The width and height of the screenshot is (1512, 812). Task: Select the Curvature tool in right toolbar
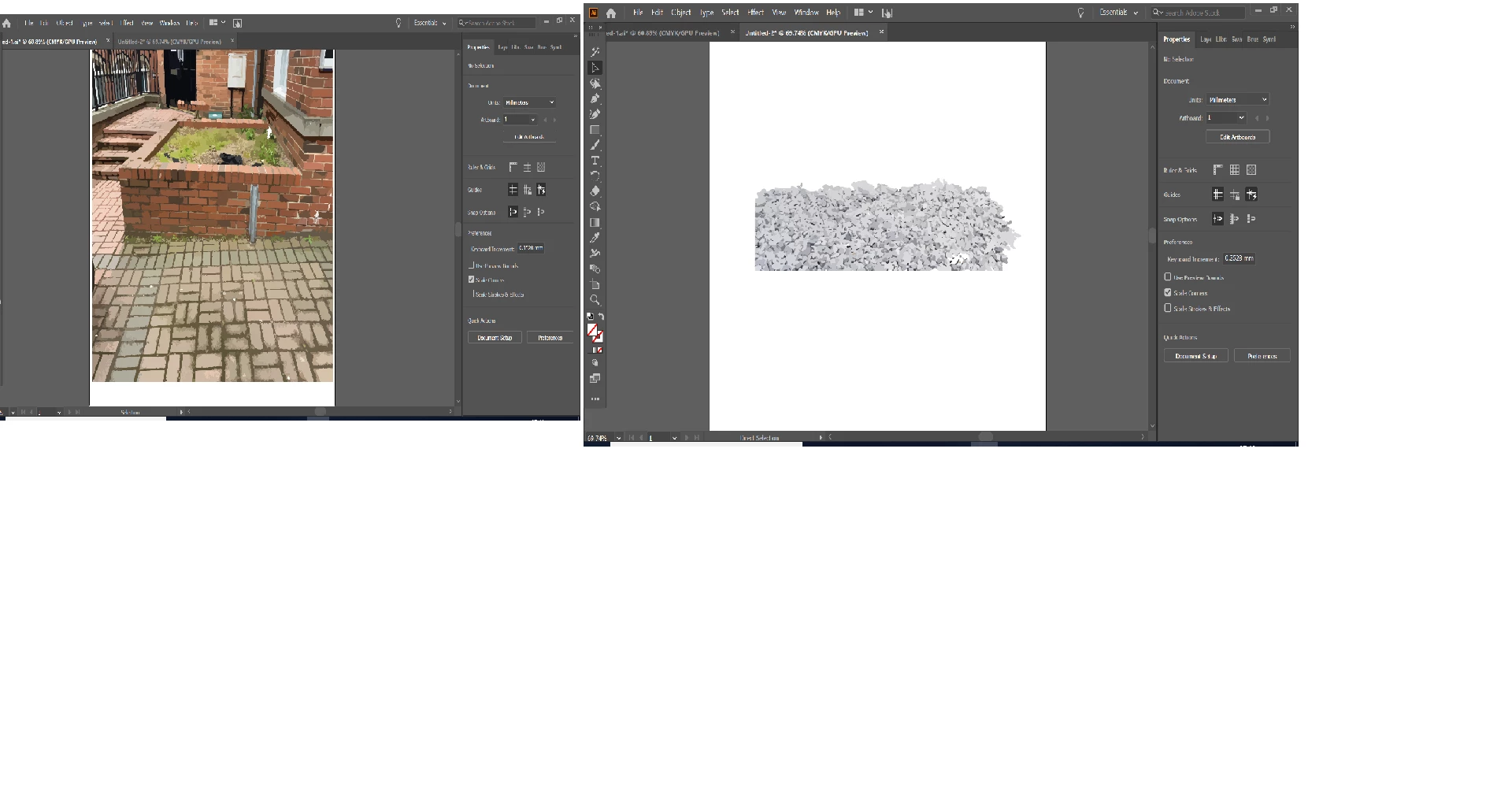pyautogui.click(x=595, y=114)
